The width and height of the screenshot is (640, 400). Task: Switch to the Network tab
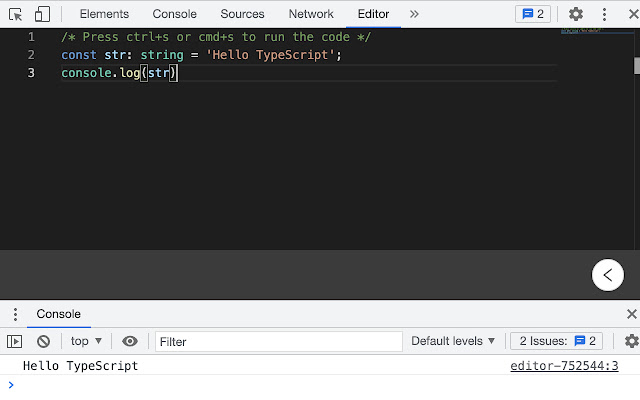click(311, 14)
